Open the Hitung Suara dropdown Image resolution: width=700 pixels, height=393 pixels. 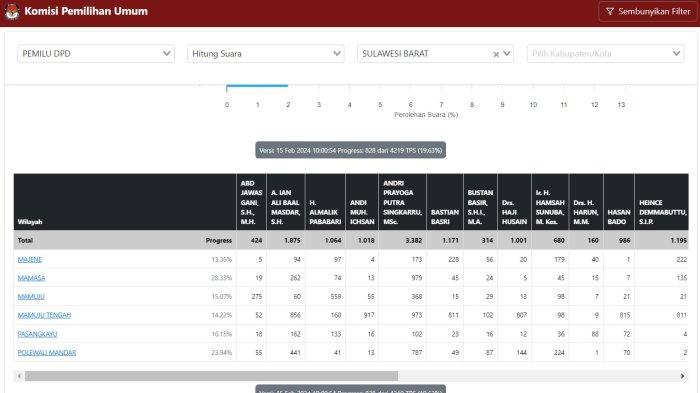[x=266, y=54]
